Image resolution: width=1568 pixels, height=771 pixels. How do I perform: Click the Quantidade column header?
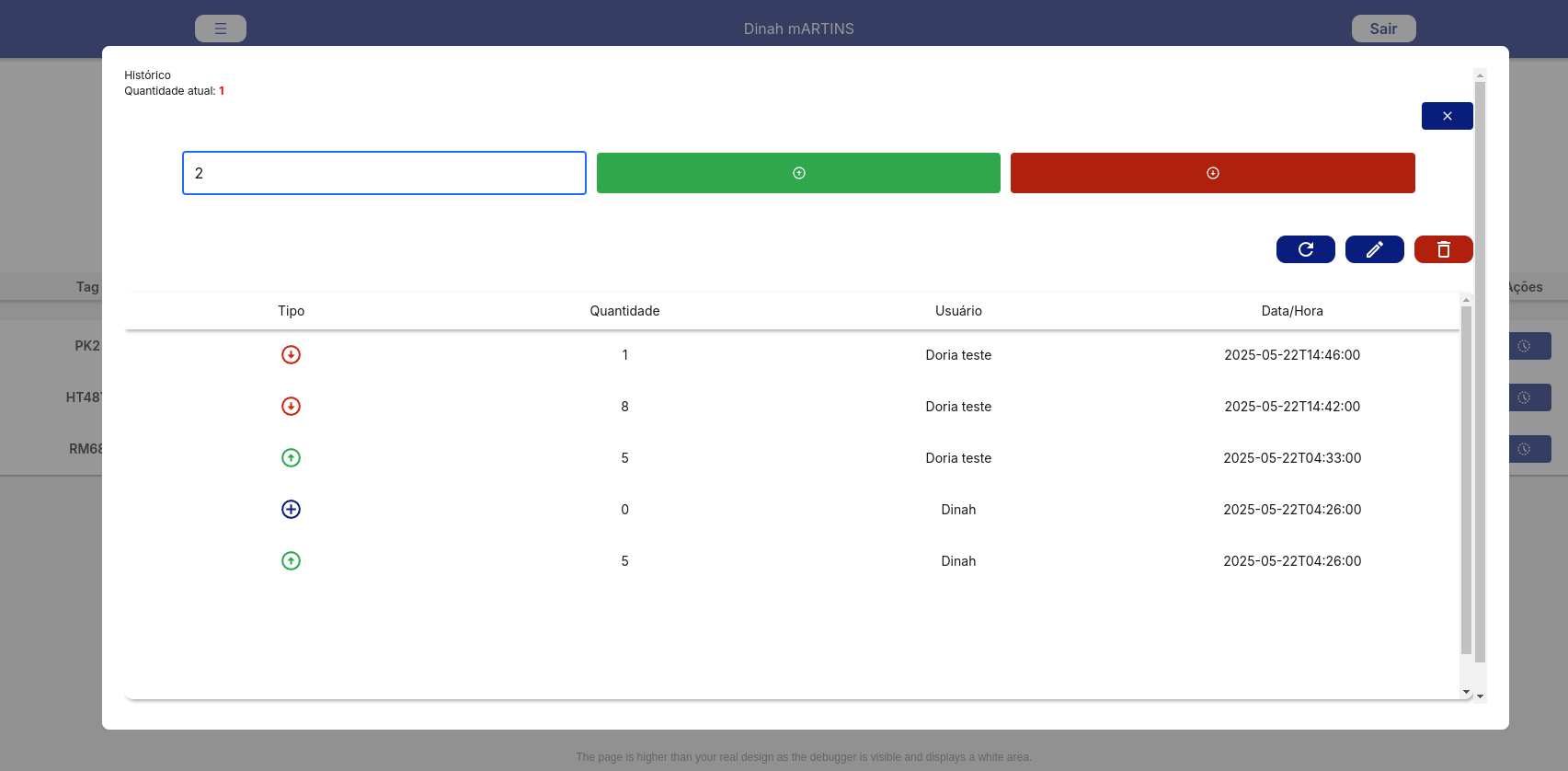624,311
